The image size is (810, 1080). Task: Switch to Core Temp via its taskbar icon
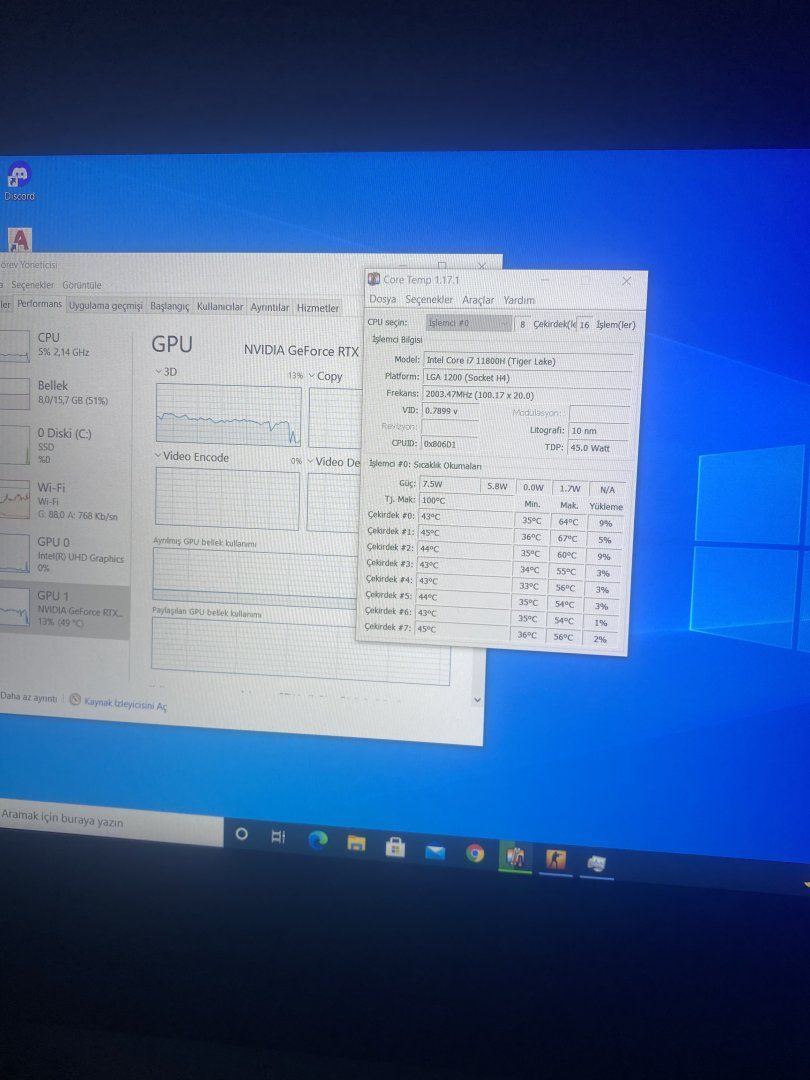[515, 858]
